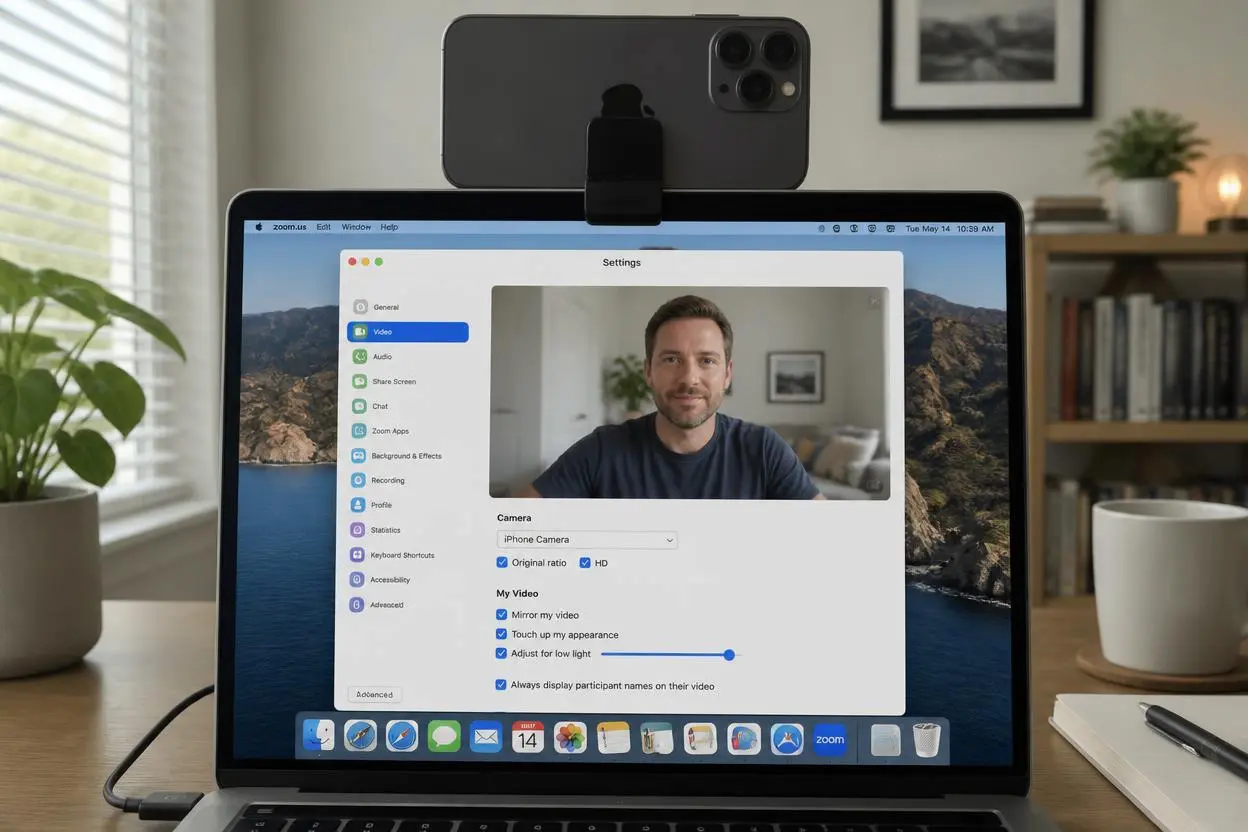This screenshot has width=1248, height=832.
Task: Open the Trash in the Dock
Action: click(x=927, y=740)
